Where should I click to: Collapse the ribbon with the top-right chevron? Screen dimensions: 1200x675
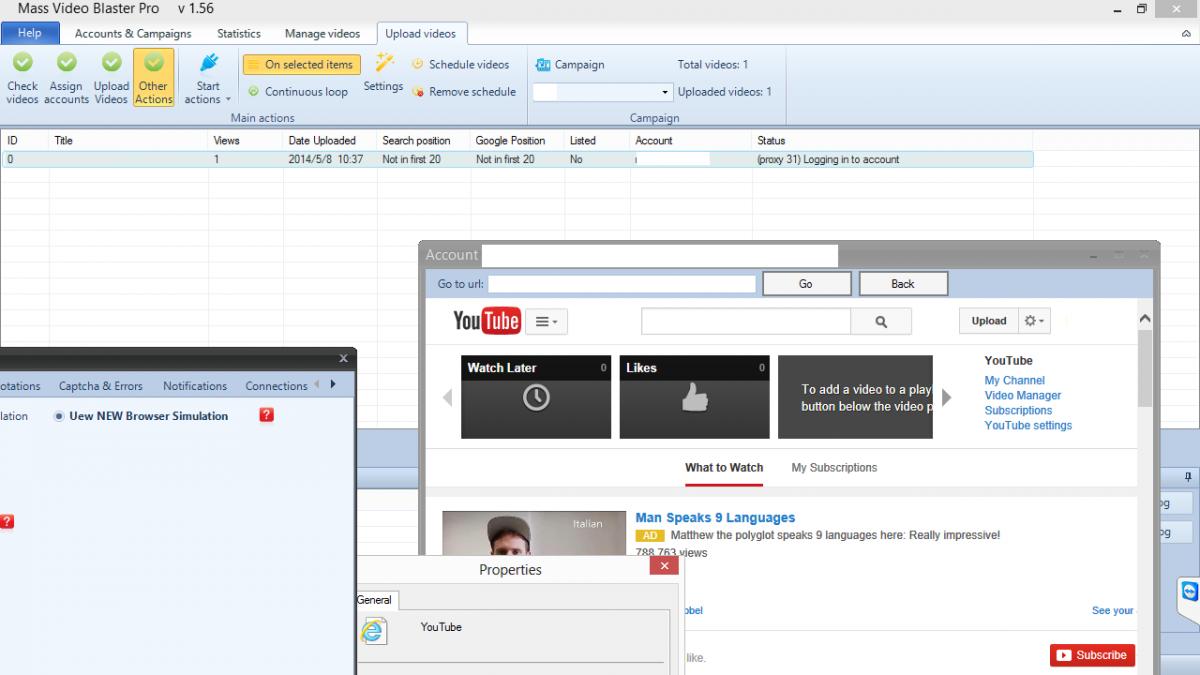(1186, 33)
